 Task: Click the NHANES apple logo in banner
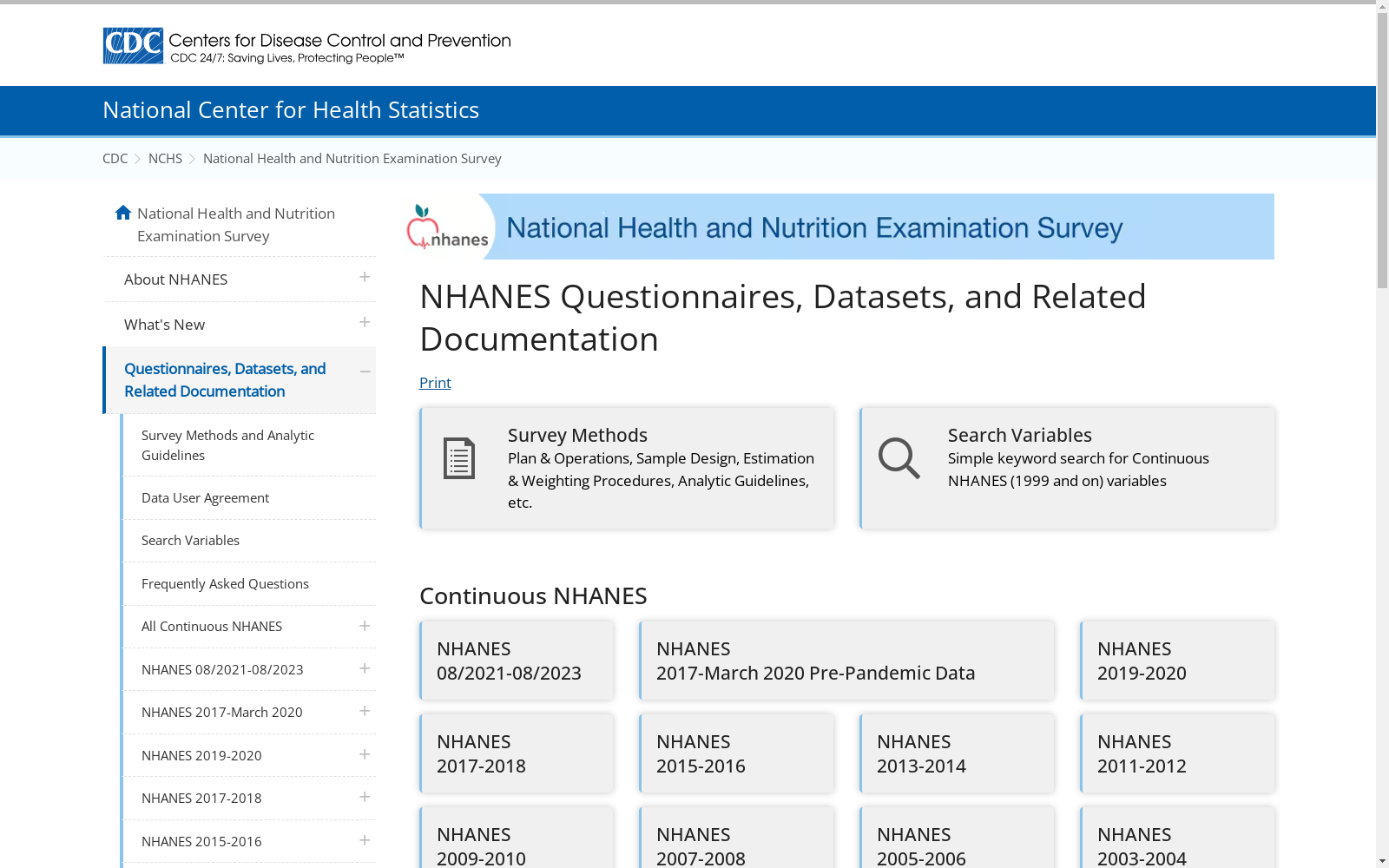click(447, 227)
